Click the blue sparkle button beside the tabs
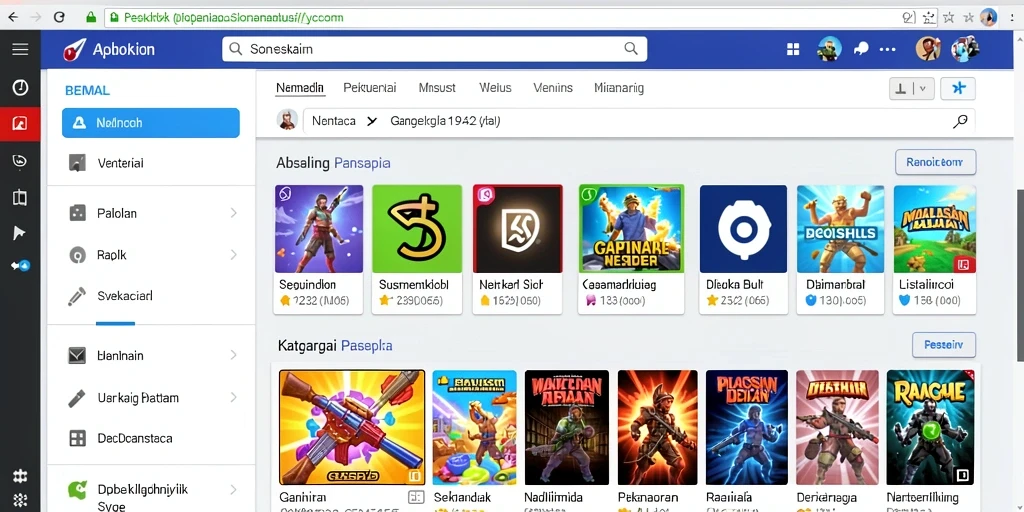 (958, 88)
